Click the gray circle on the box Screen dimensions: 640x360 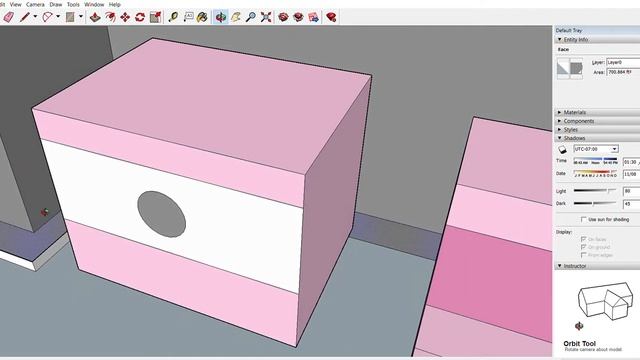(x=162, y=214)
